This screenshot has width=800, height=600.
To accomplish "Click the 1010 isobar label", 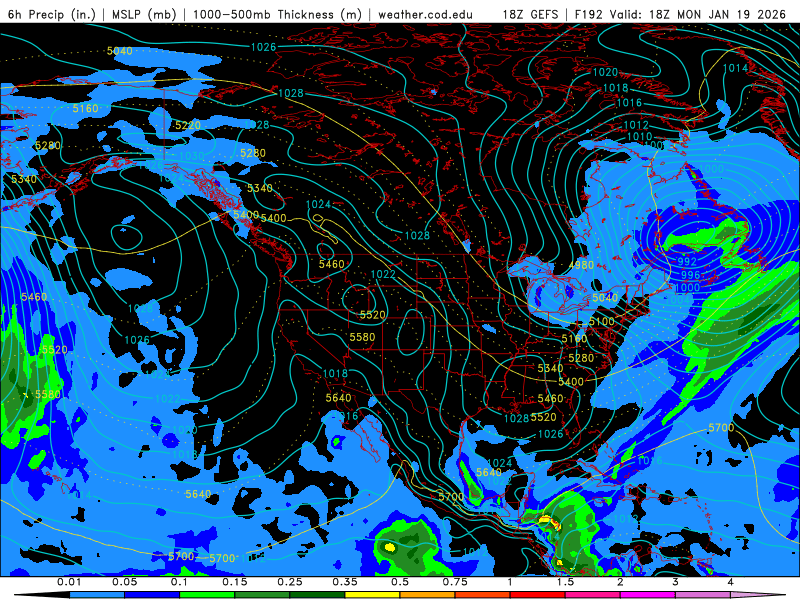I will [639, 136].
